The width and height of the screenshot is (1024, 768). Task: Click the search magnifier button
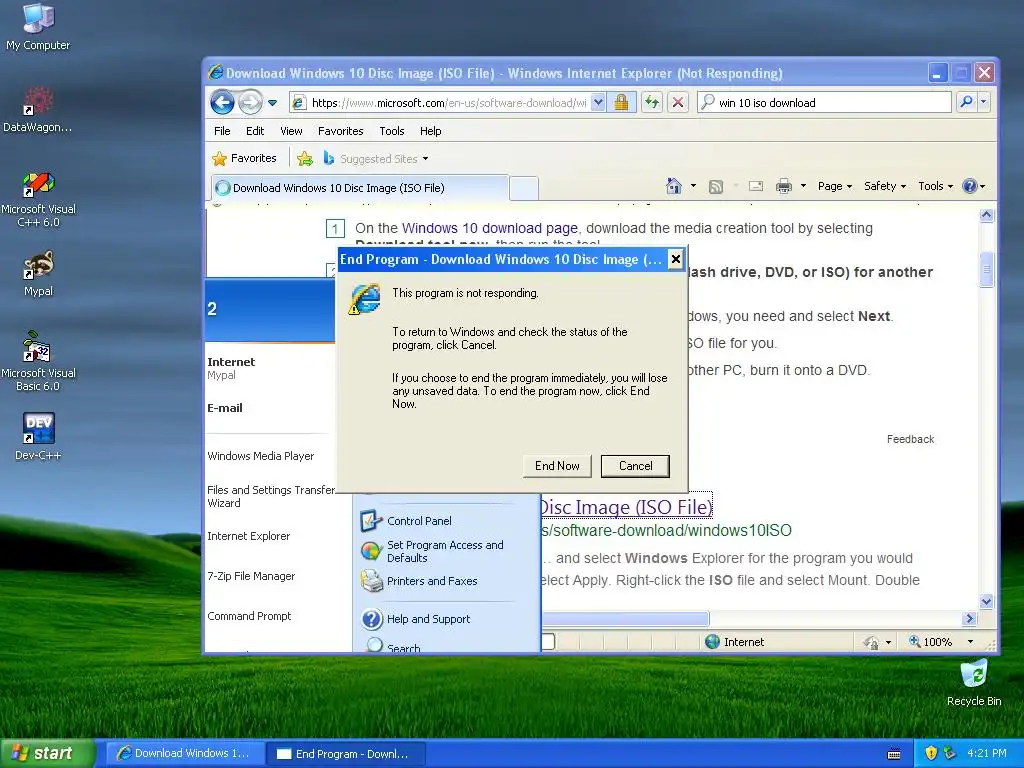click(x=966, y=102)
